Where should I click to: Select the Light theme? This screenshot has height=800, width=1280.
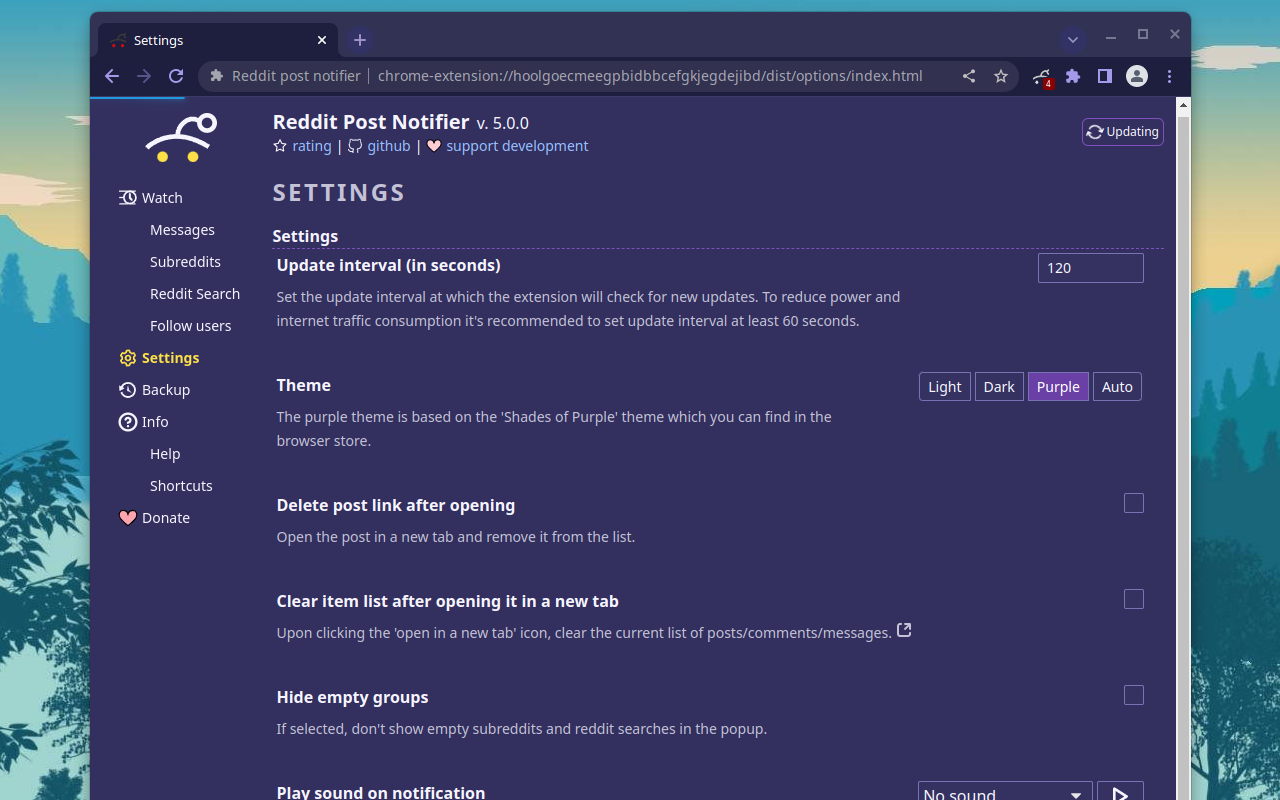coord(944,387)
